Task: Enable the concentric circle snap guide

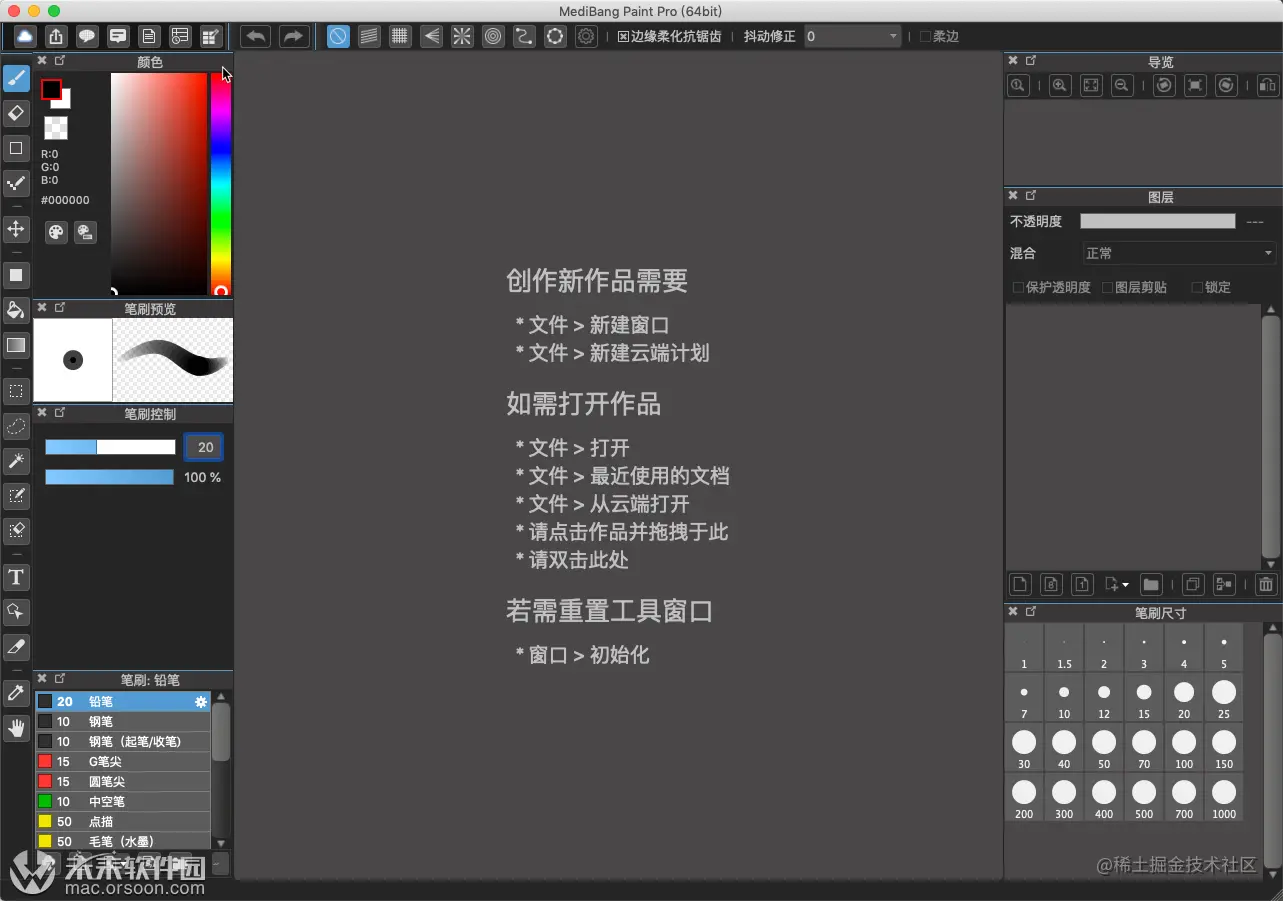Action: tap(493, 36)
